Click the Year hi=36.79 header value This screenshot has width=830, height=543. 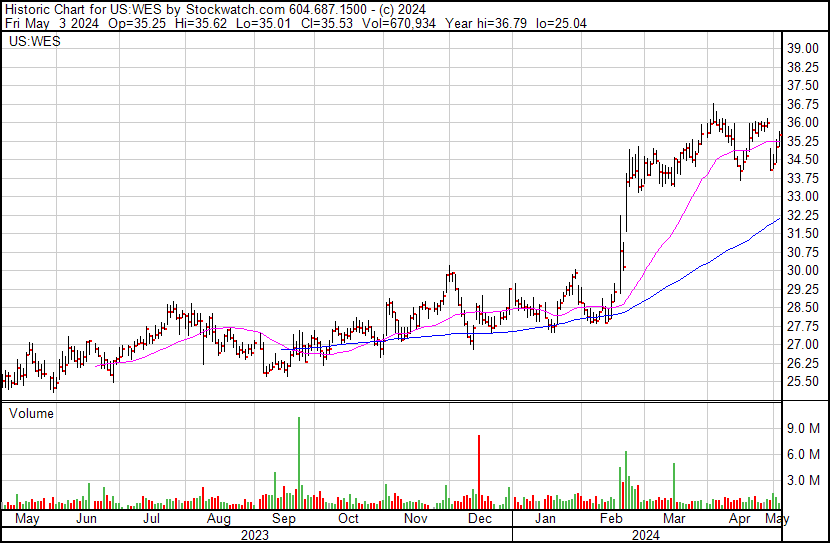click(486, 23)
